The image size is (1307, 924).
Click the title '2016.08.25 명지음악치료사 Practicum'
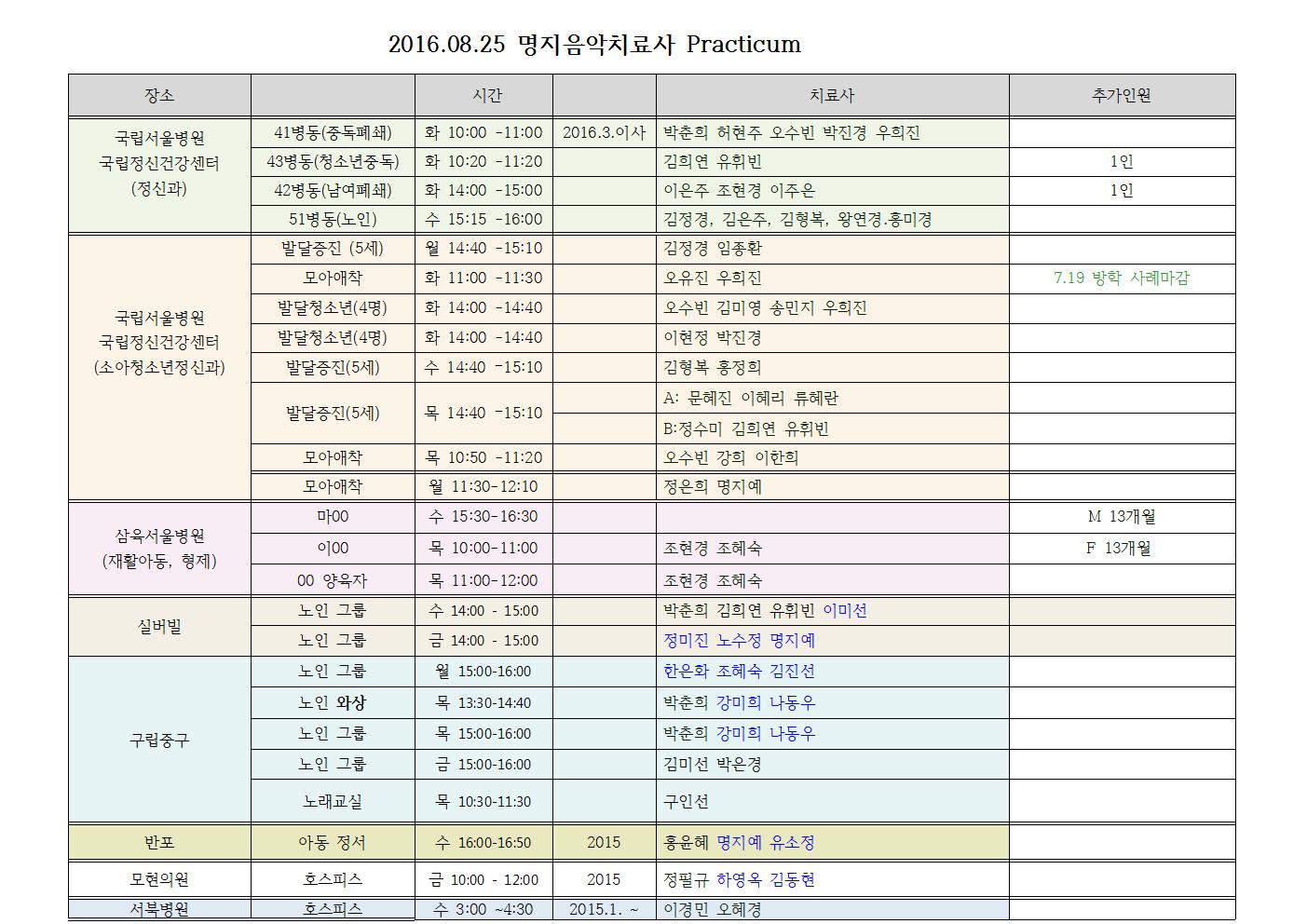coord(594,44)
